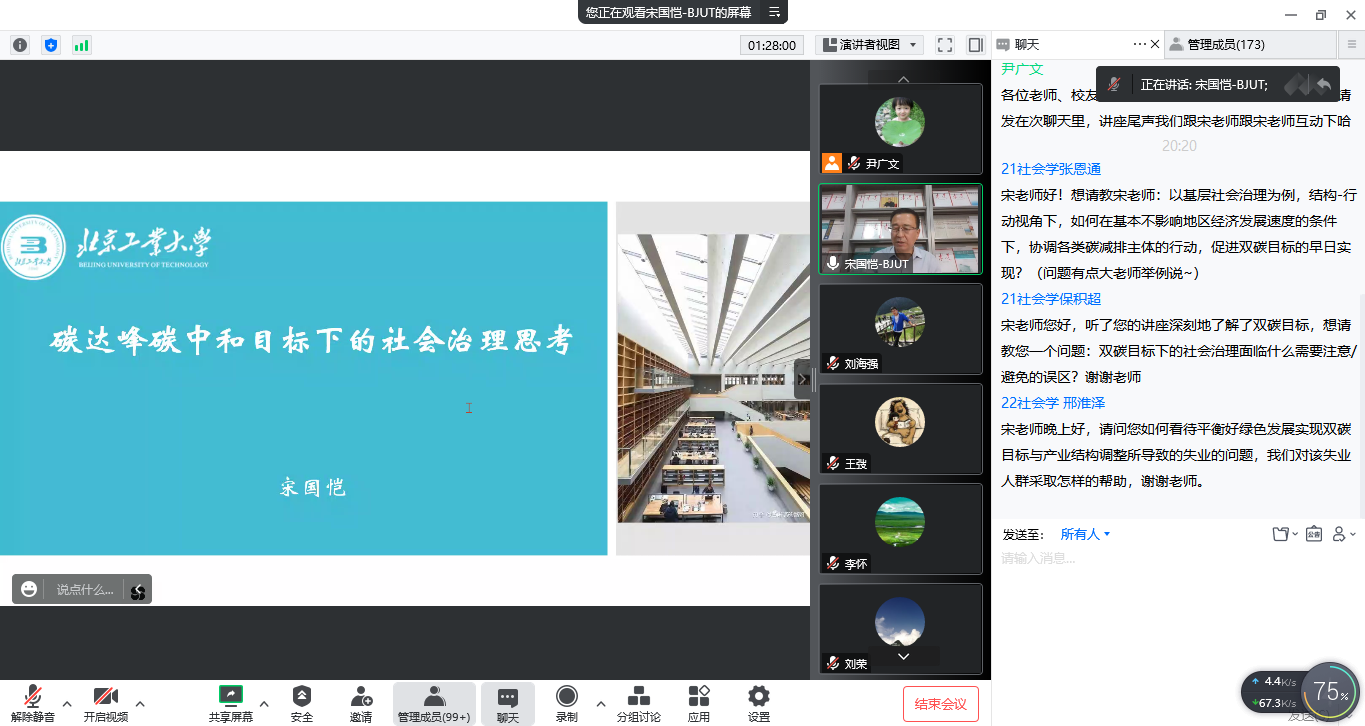1365x726 pixels.
Task: Open Settings (设置) gear icon
Action: click(x=759, y=703)
